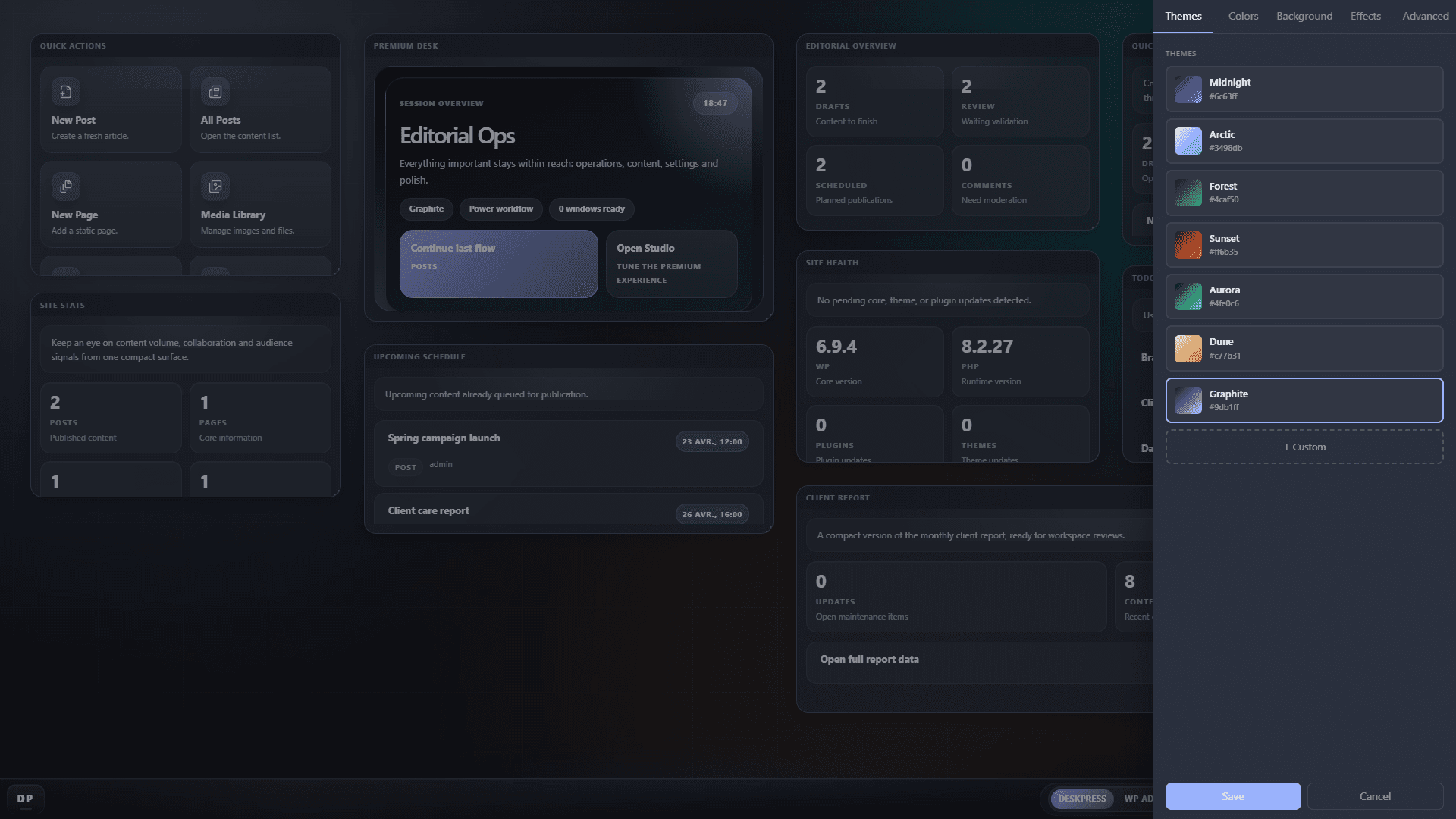This screenshot has height=819, width=1456.
Task: Click the DP logo in the corner
Action: 25,798
